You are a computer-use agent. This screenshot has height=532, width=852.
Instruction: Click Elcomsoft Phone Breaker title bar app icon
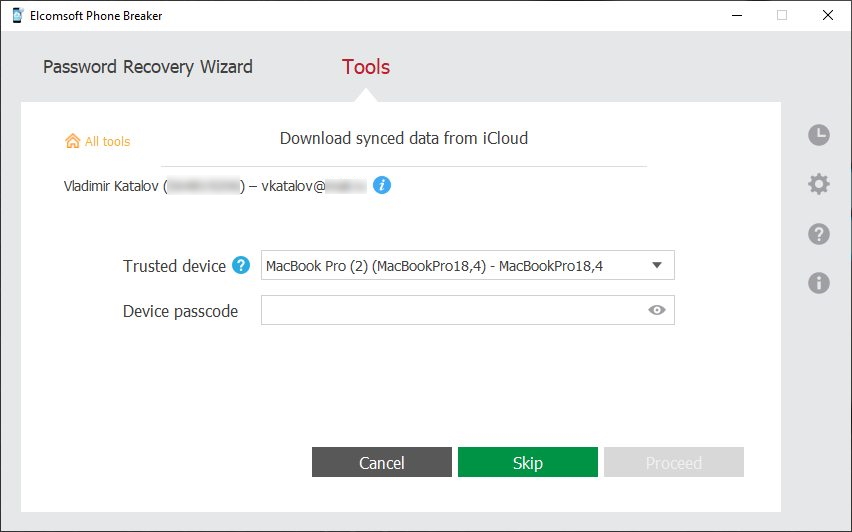click(17, 15)
